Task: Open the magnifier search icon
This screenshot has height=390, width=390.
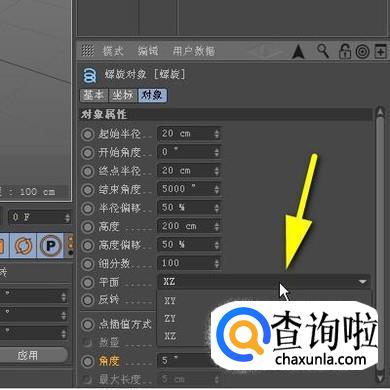Action: tap(323, 51)
